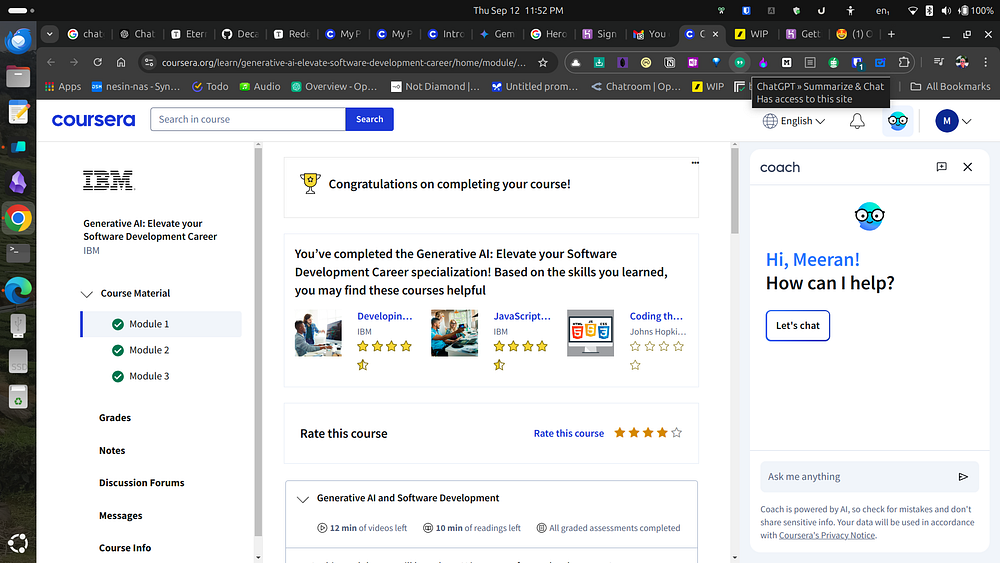Collapse Generative AI and Software Development section

(303, 499)
